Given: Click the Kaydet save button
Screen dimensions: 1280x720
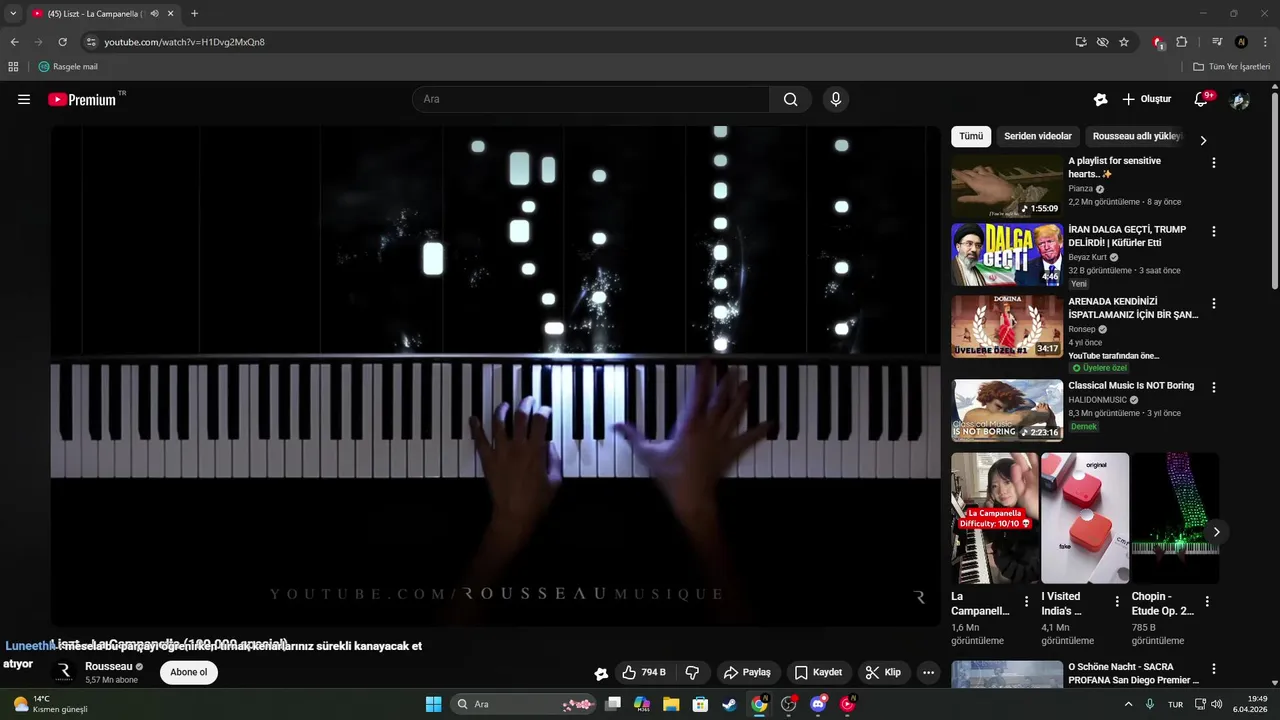Looking at the screenshot, I should point(818,672).
